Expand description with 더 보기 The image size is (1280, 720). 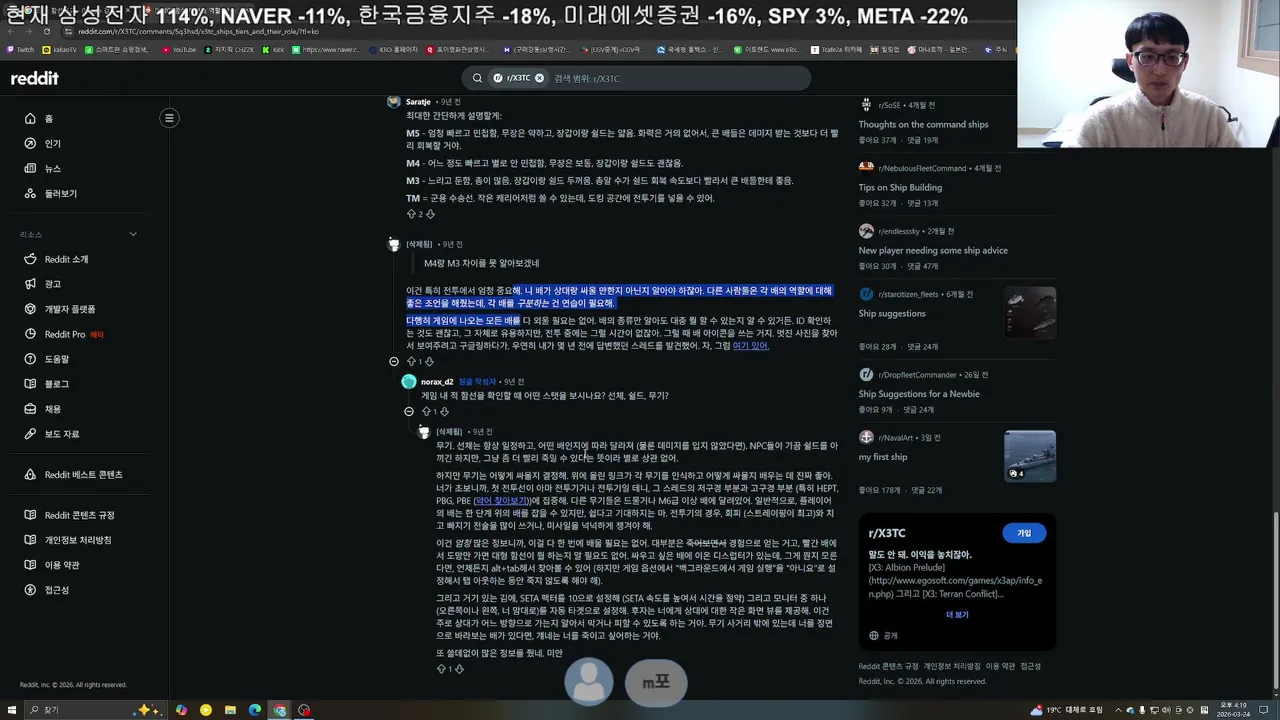click(957, 614)
